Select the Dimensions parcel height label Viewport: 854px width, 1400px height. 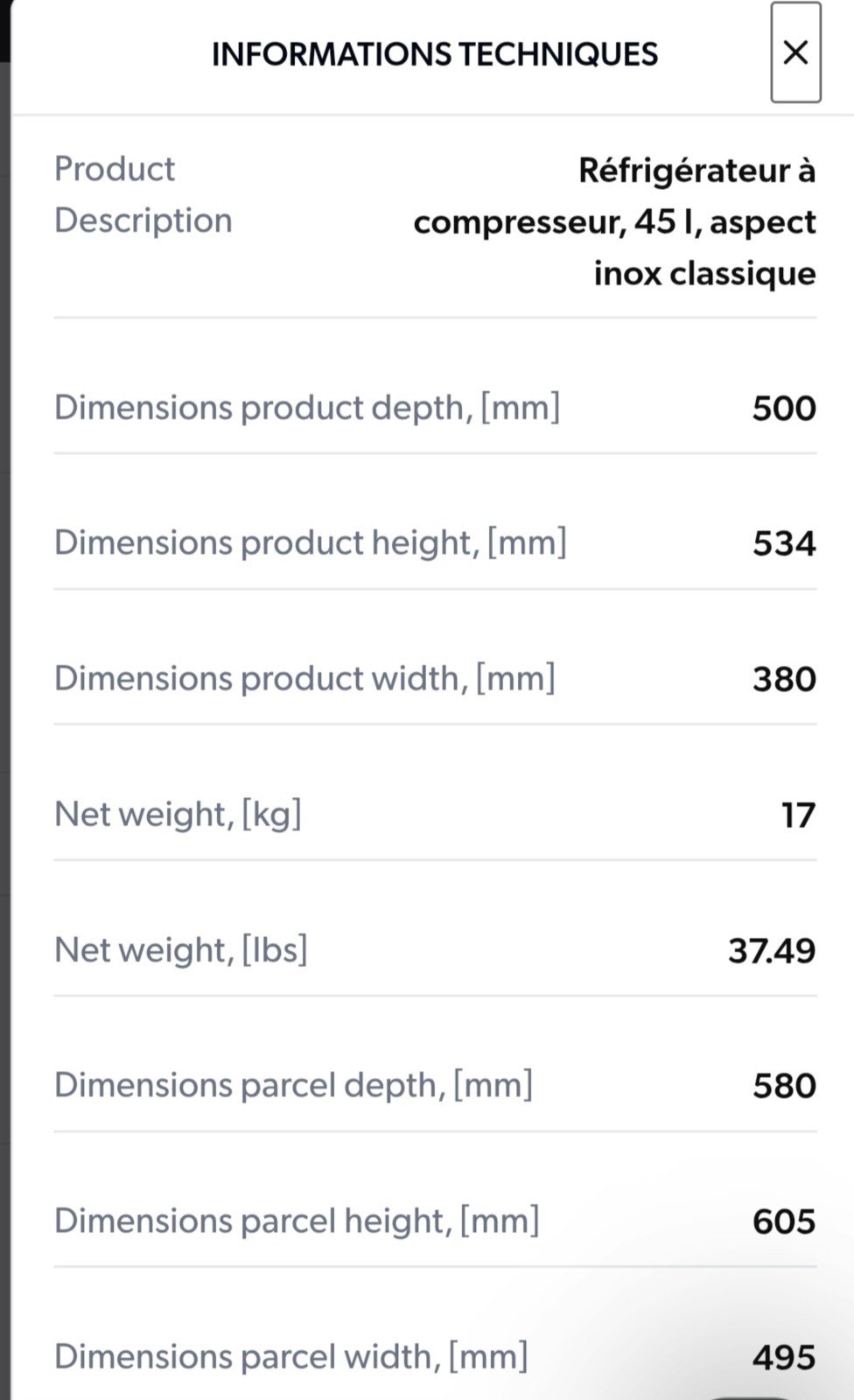(297, 1221)
